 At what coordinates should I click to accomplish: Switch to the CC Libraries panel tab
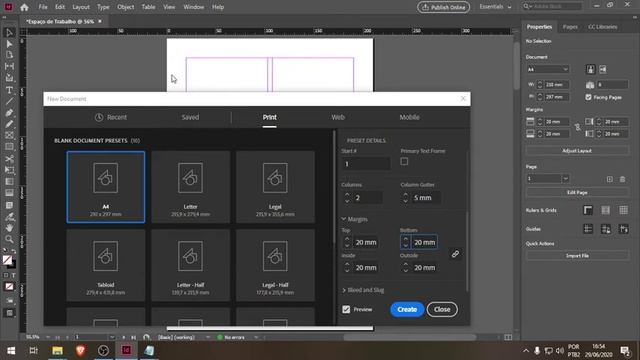(602, 27)
